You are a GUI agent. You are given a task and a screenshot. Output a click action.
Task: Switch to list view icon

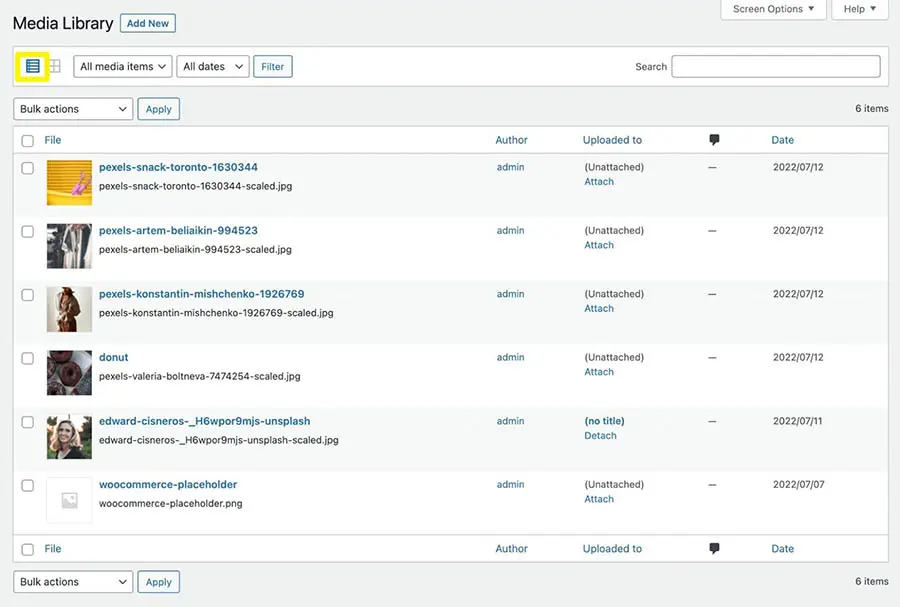[33, 66]
